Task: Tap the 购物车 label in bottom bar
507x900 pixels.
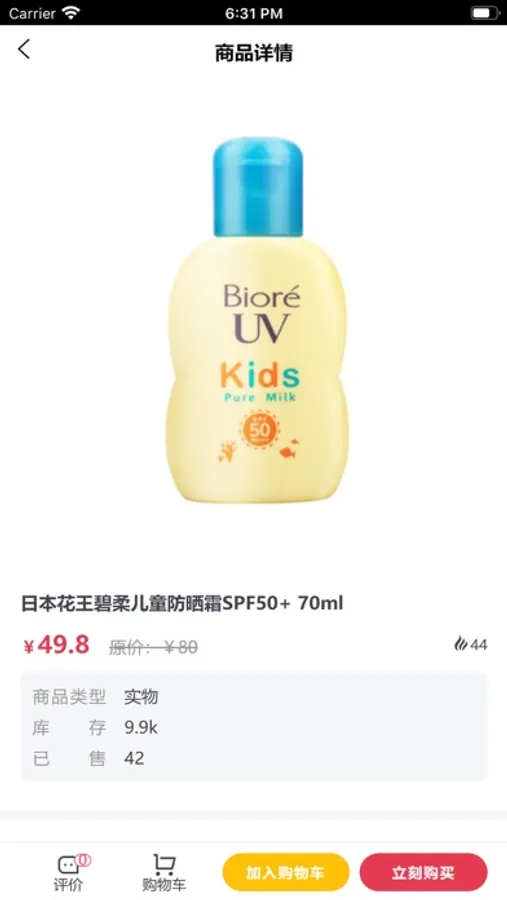Action: [164, 885]
